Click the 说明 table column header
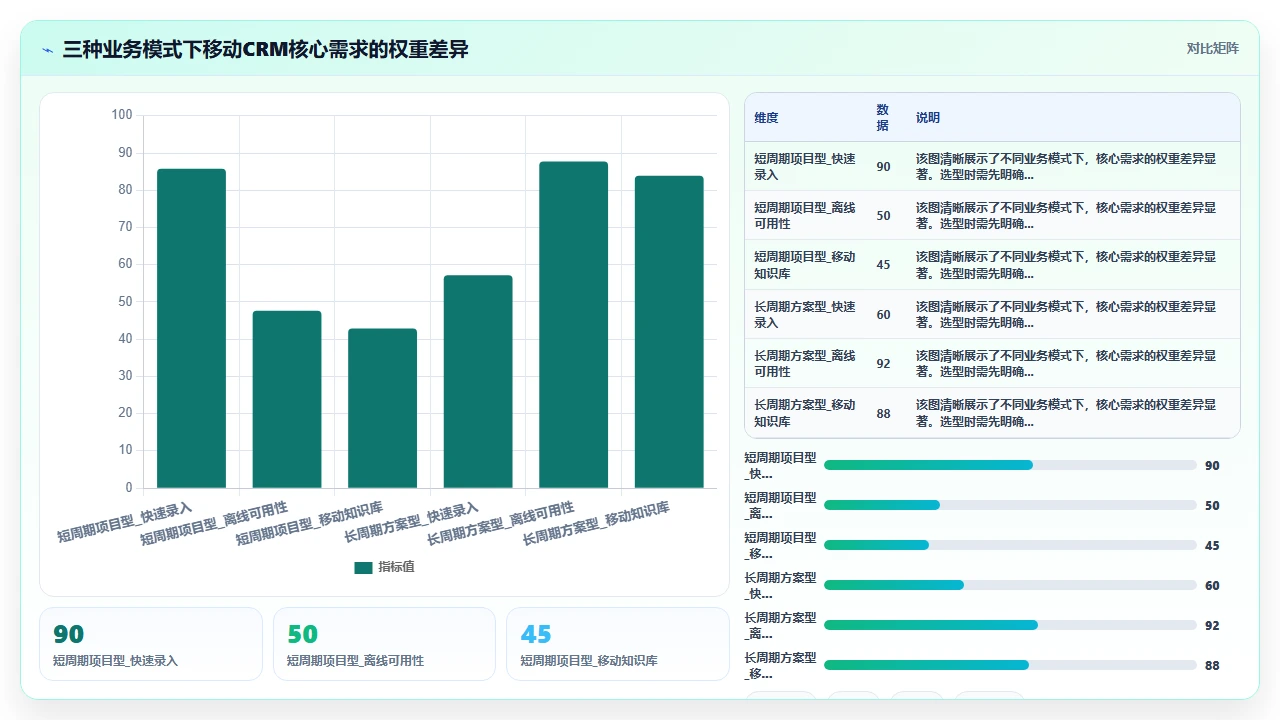This screenshot has height=720, width=1280. pos(928,118)
